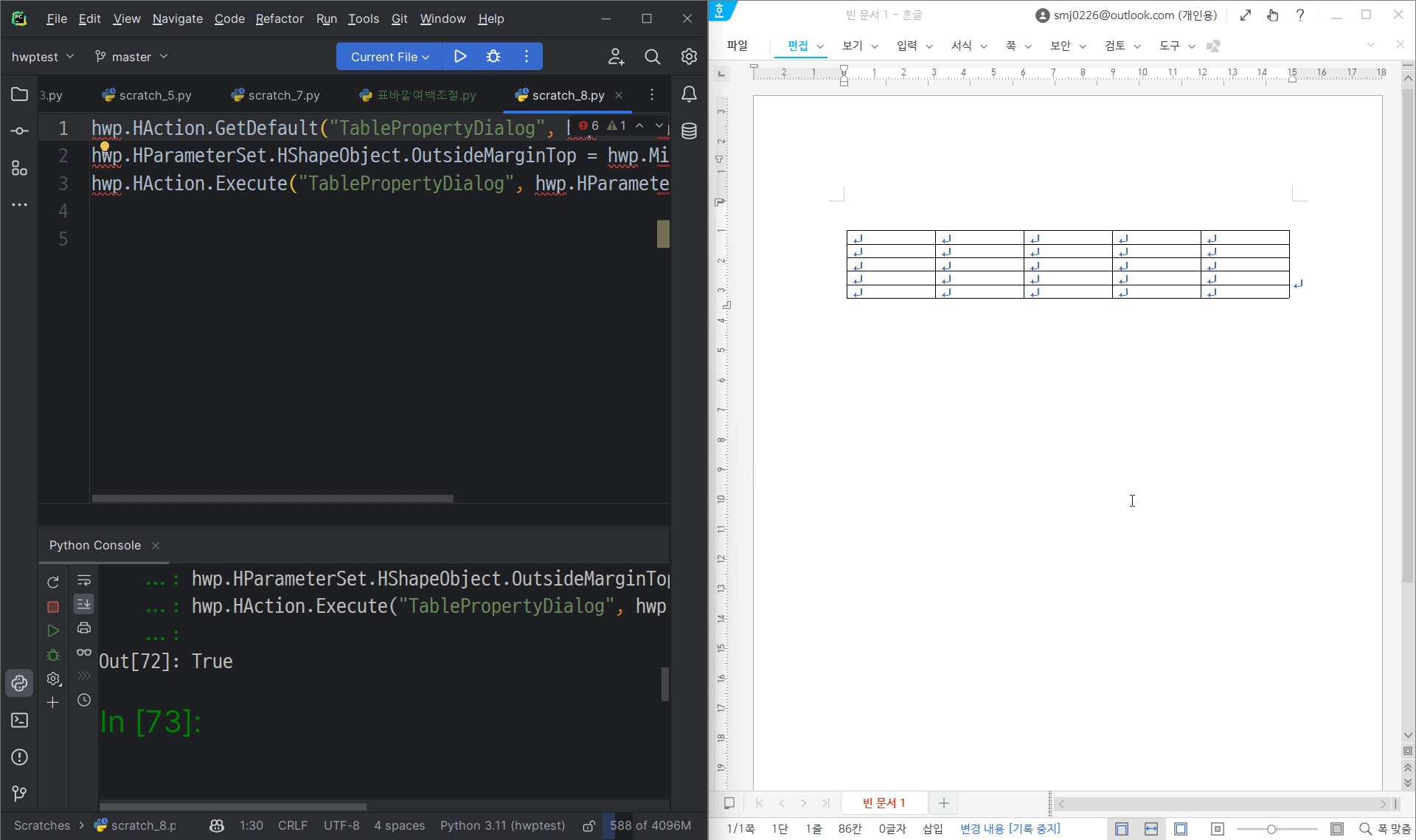Click 변경 내용 [기록 중지] status link
This screenshot has height=840, width=1416.
(x=1010, y=828)
